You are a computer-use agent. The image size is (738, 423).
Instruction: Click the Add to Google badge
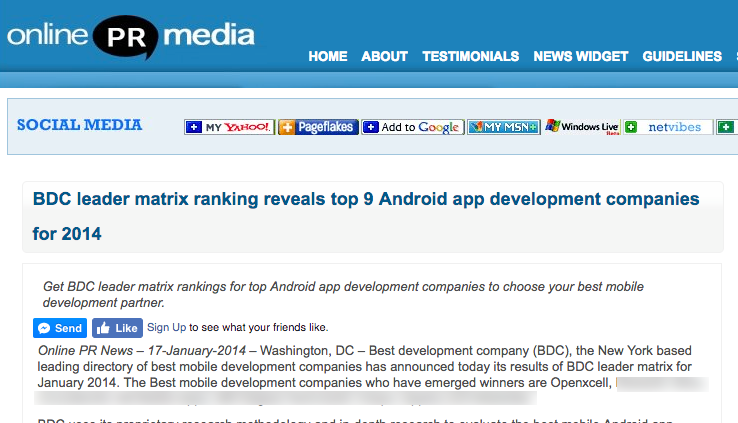(412, 127)
